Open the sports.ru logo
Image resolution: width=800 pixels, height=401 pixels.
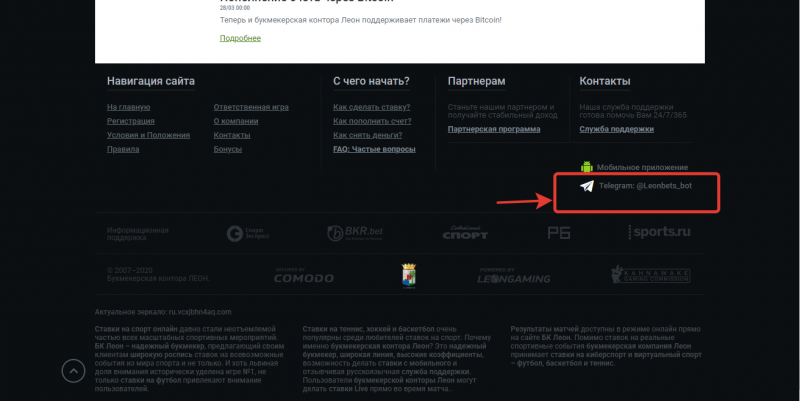659,232
